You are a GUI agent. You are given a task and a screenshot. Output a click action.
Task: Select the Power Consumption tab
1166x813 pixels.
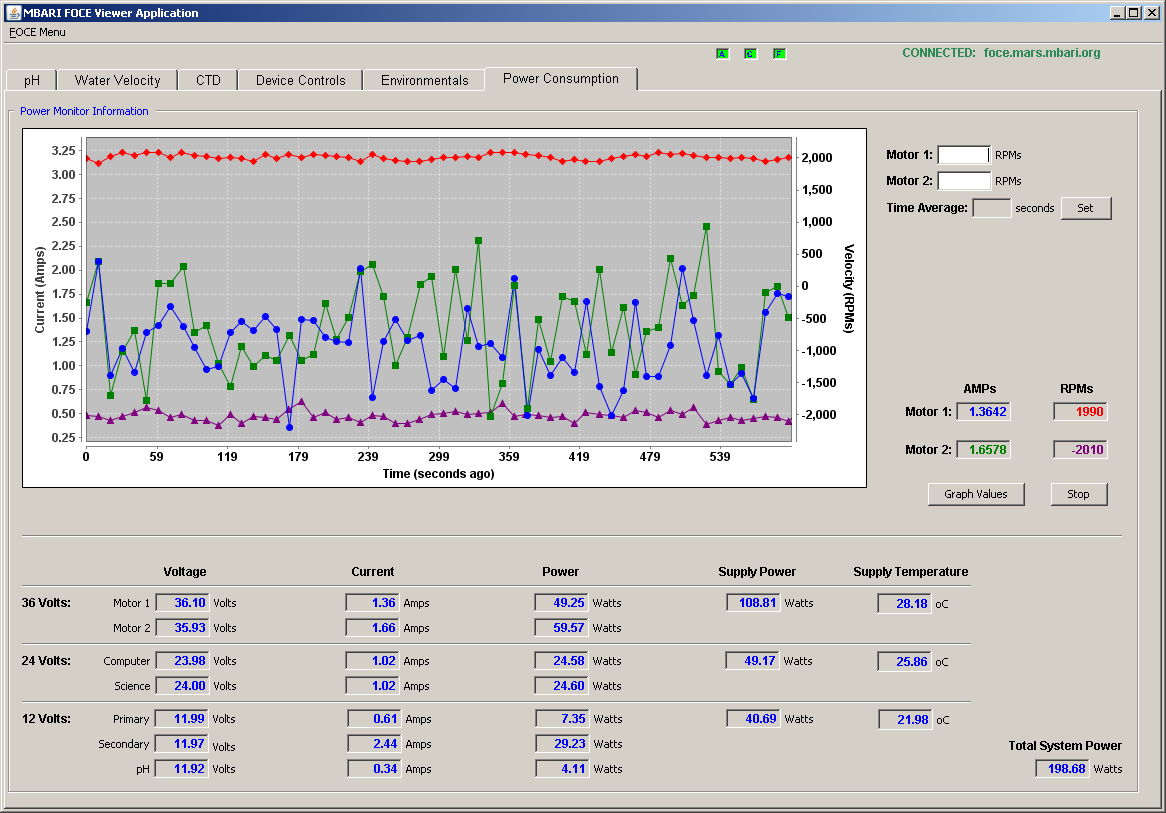(561, 79)
